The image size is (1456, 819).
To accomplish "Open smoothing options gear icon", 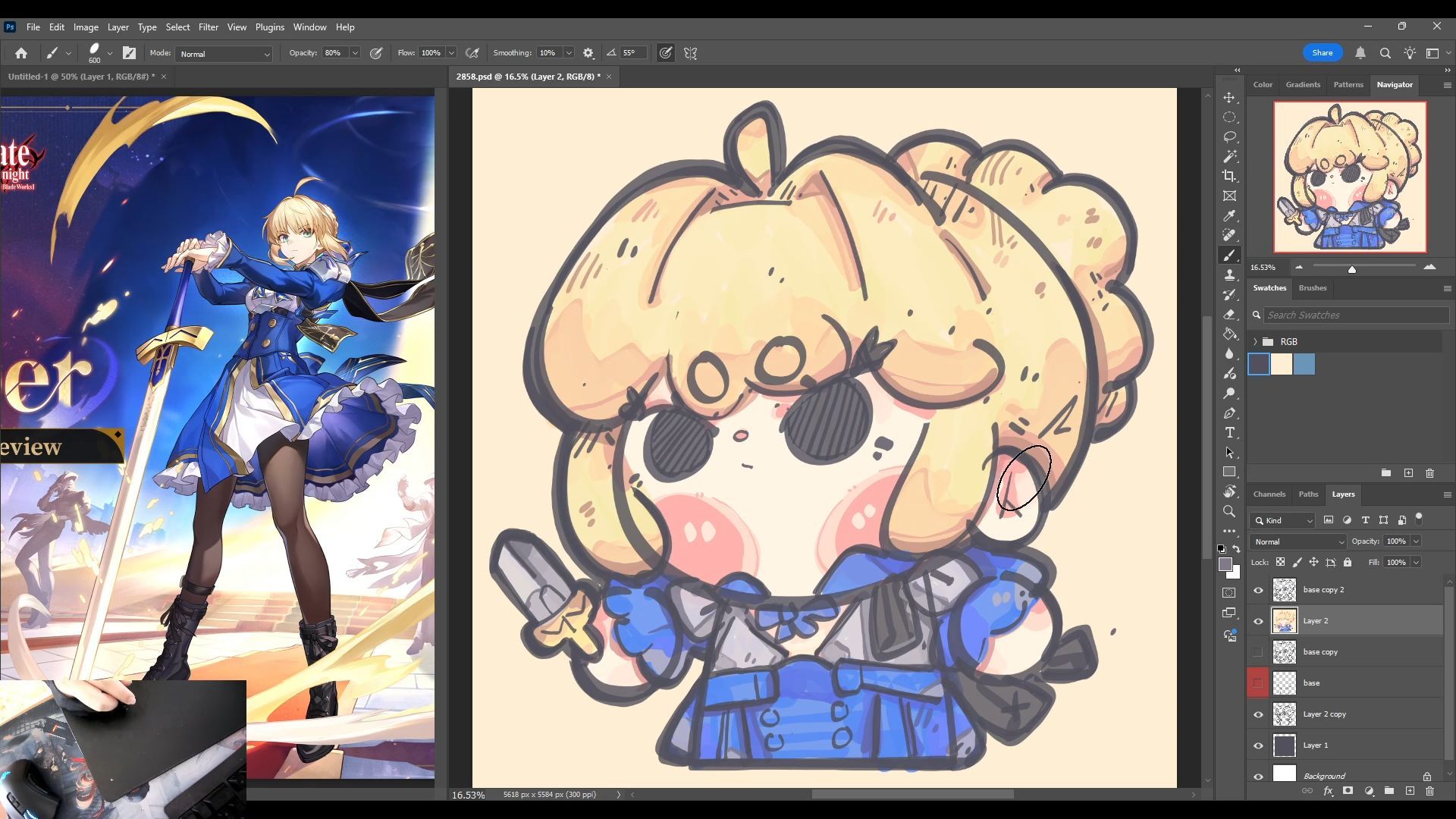I will click(588, 53).
